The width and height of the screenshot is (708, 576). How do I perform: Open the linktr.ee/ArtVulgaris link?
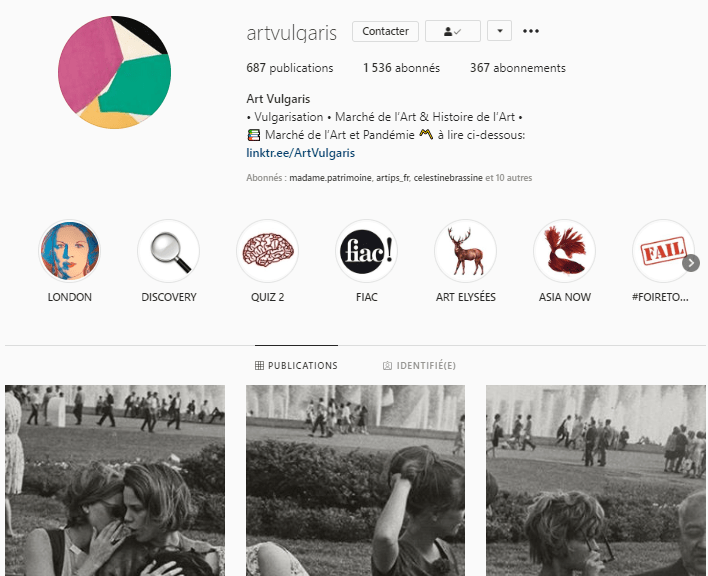pos(301,153)
